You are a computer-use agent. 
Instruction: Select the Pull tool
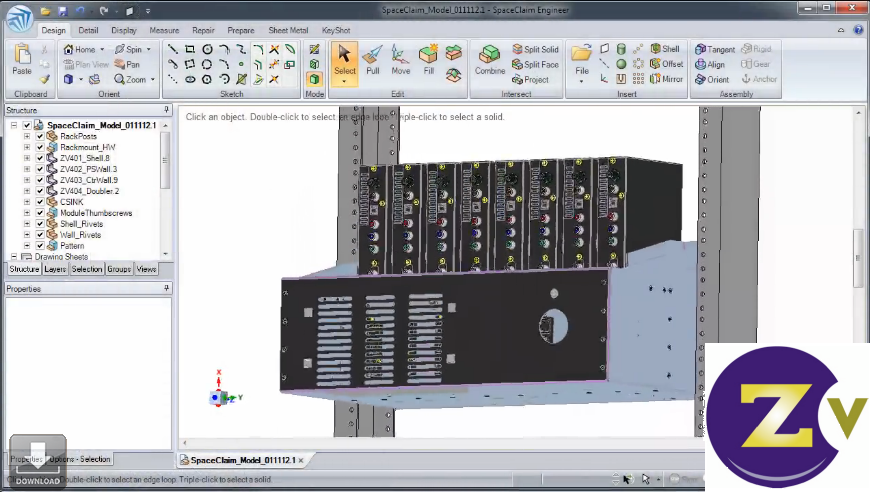click(x=372, y=60)
